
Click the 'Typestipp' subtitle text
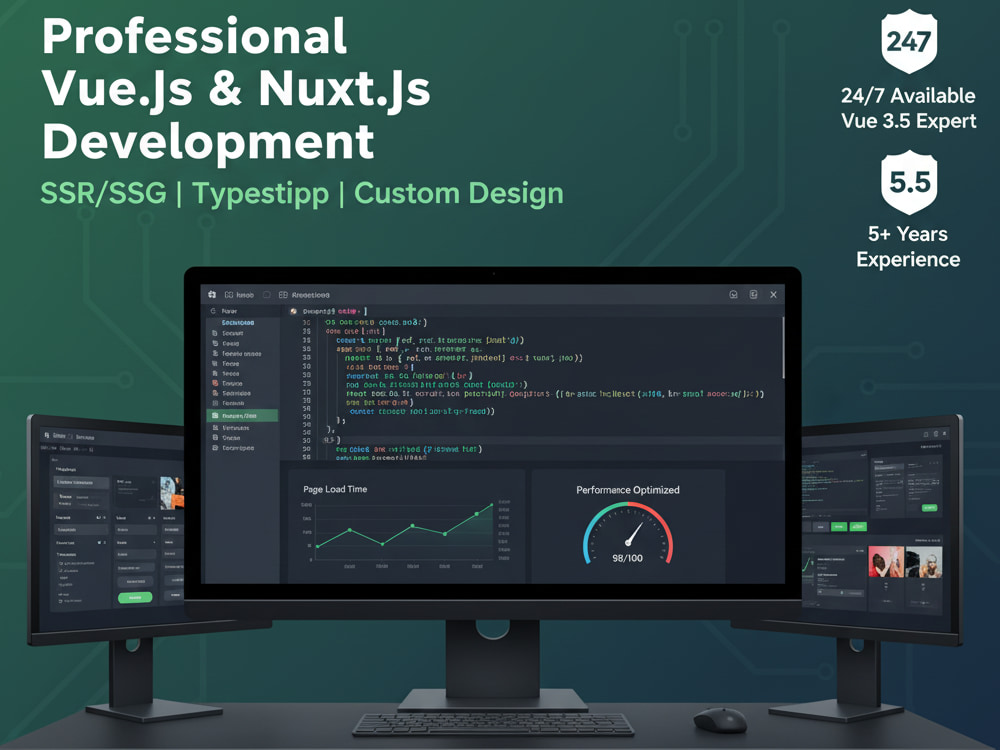260,194
